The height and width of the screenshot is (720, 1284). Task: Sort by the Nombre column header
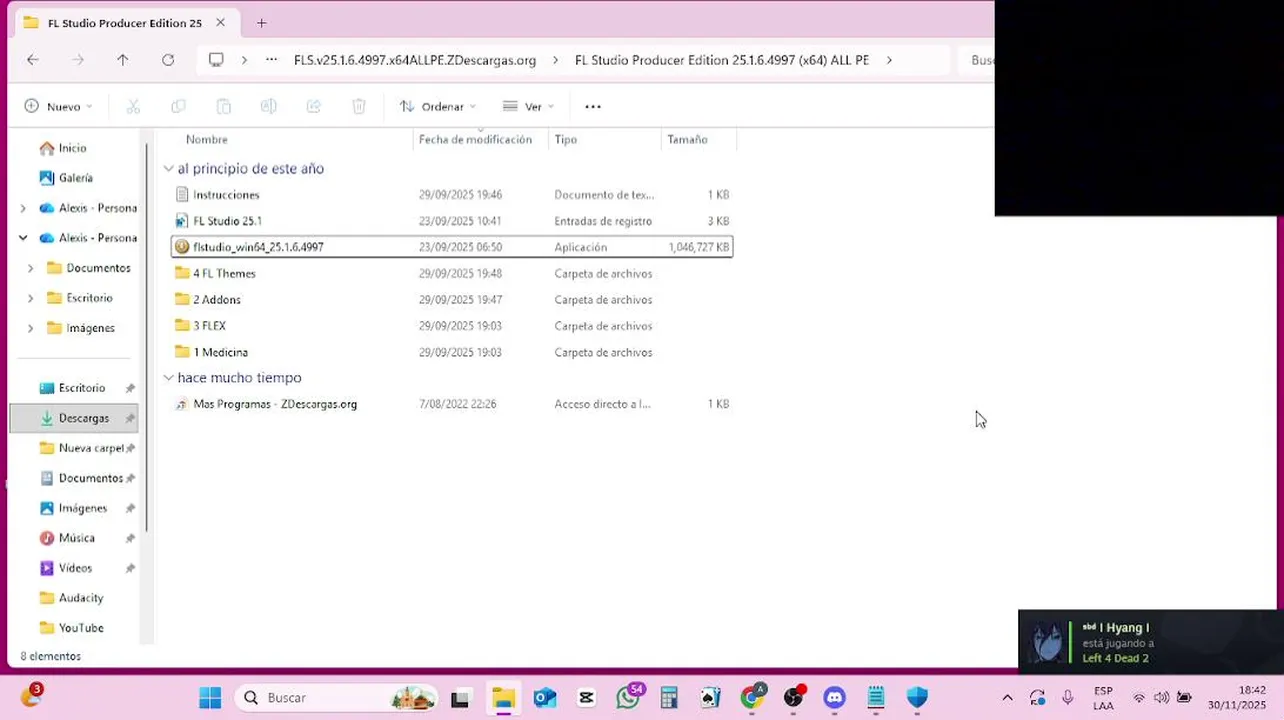point(206,139)
